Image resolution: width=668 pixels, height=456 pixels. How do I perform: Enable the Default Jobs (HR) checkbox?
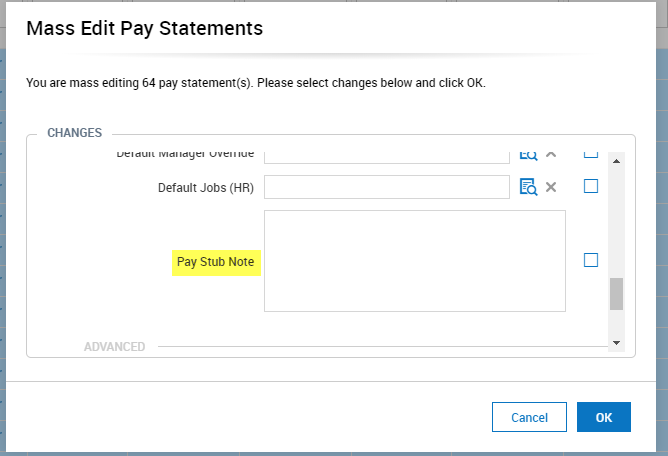(x=591, y=186)
